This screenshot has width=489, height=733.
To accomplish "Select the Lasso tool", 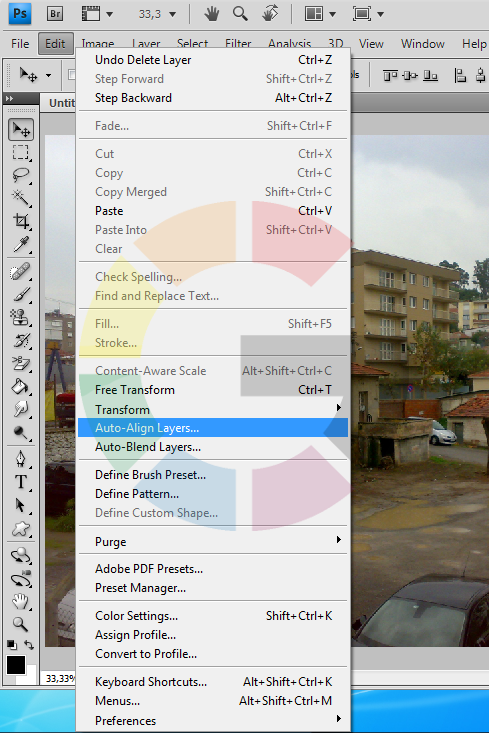I will coord(21,175).
